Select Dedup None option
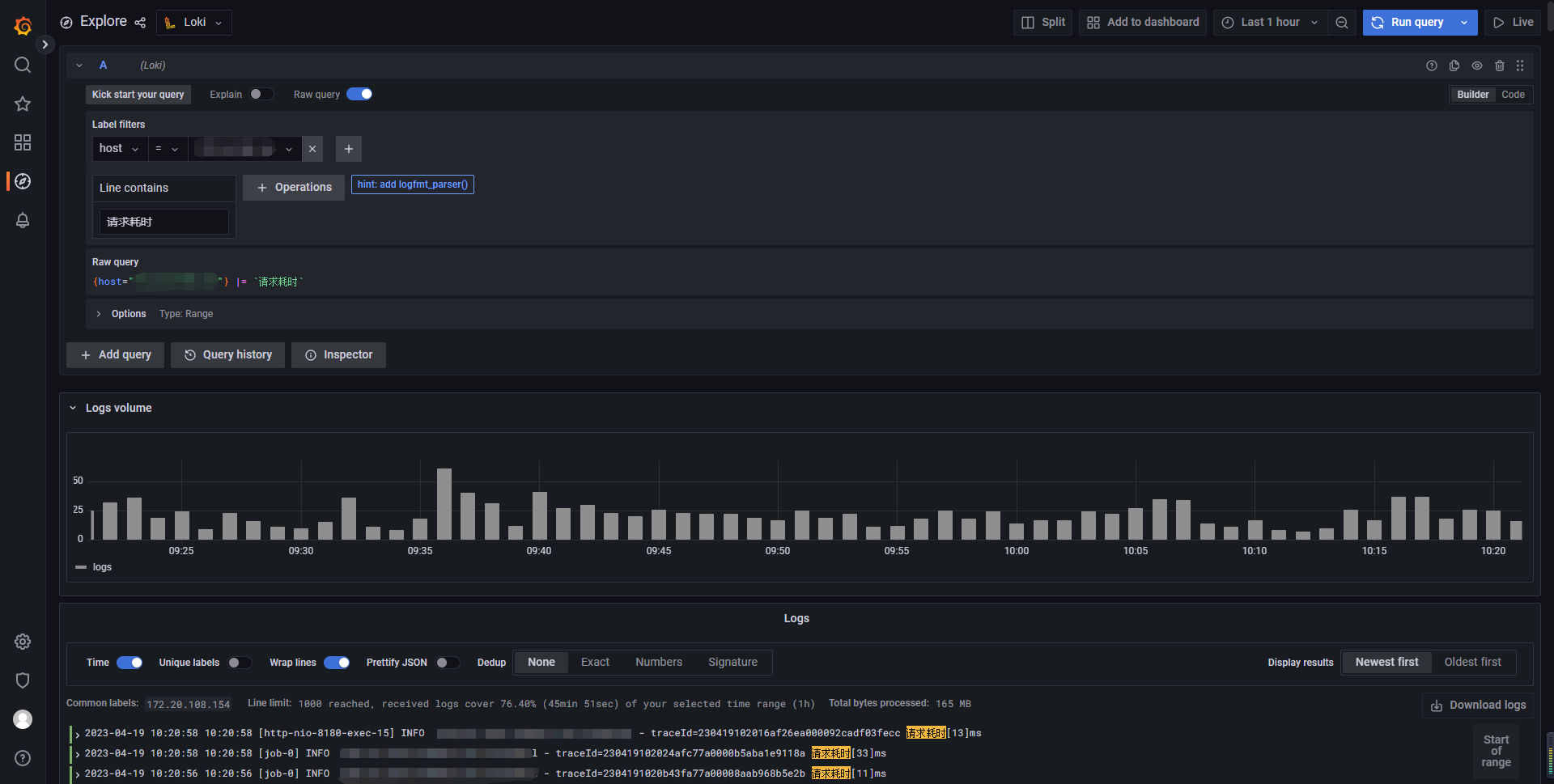Viewport: 1554px width, 784px height. (x=541, y=663)
